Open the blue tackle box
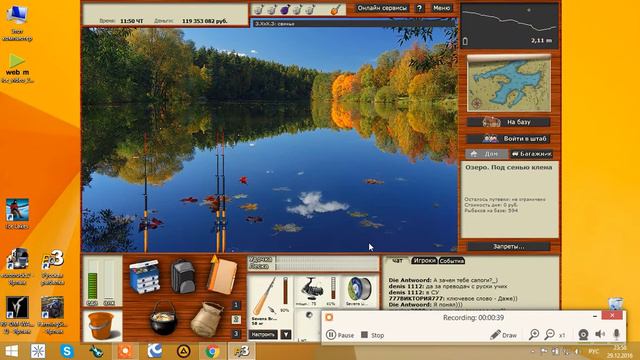This screenshot has height=360, width=640. tap(144, 276)
